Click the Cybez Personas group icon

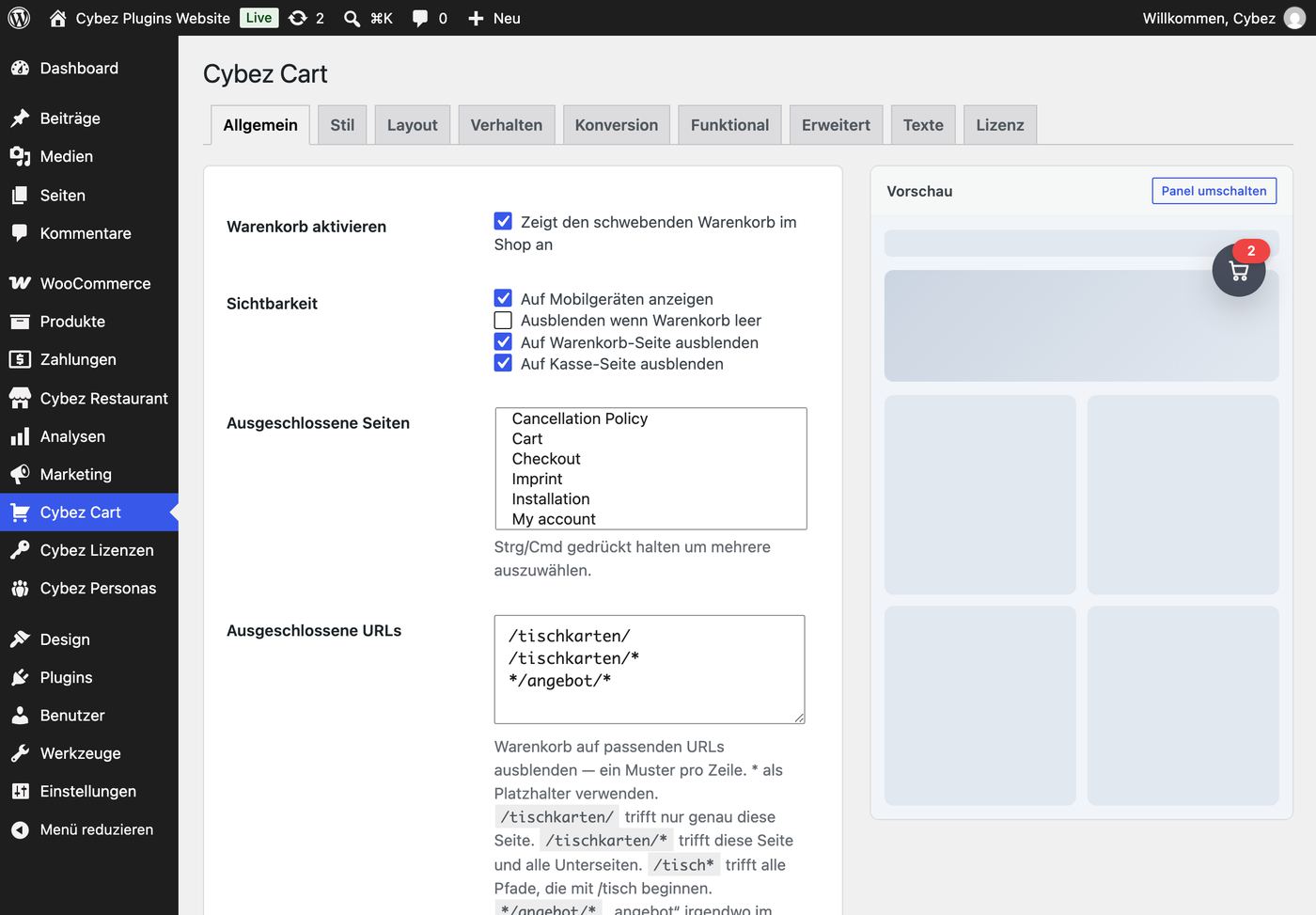point(20,589)
